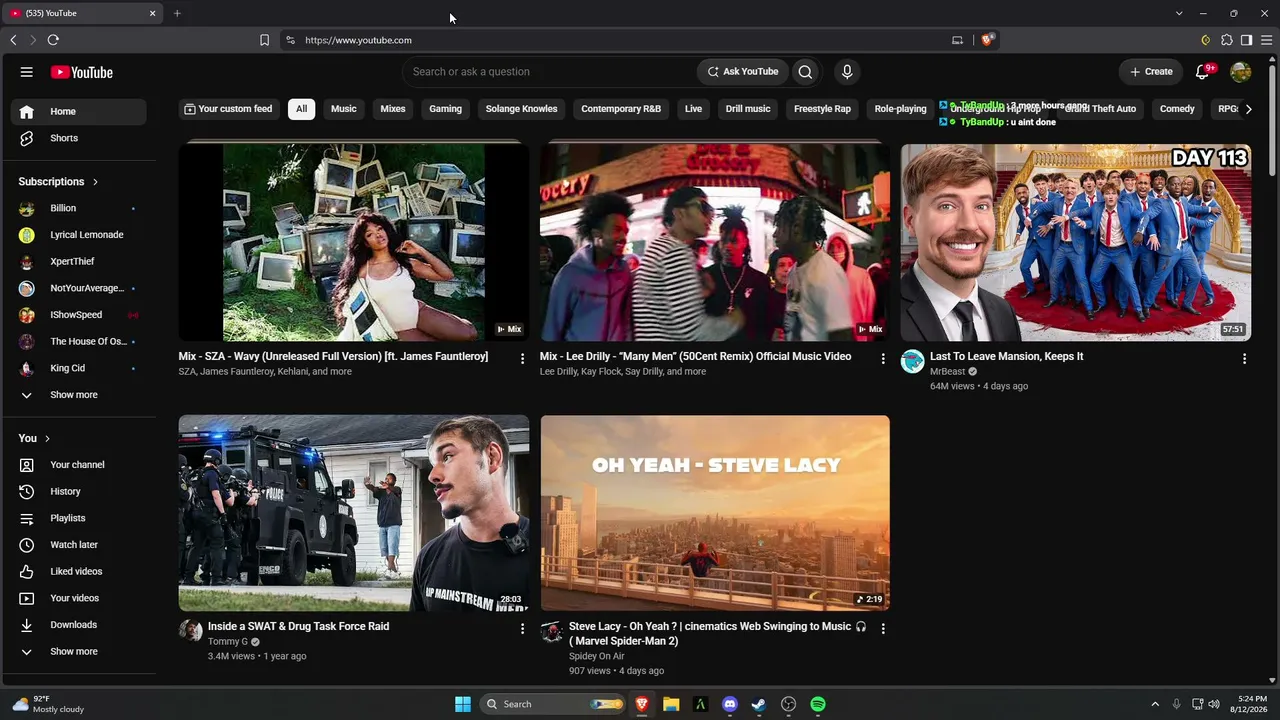This screenshot has width=1280, height=720.
Task: Play the MrBeast DAY 113 thumbnail
Action: tap(1076, 242)
